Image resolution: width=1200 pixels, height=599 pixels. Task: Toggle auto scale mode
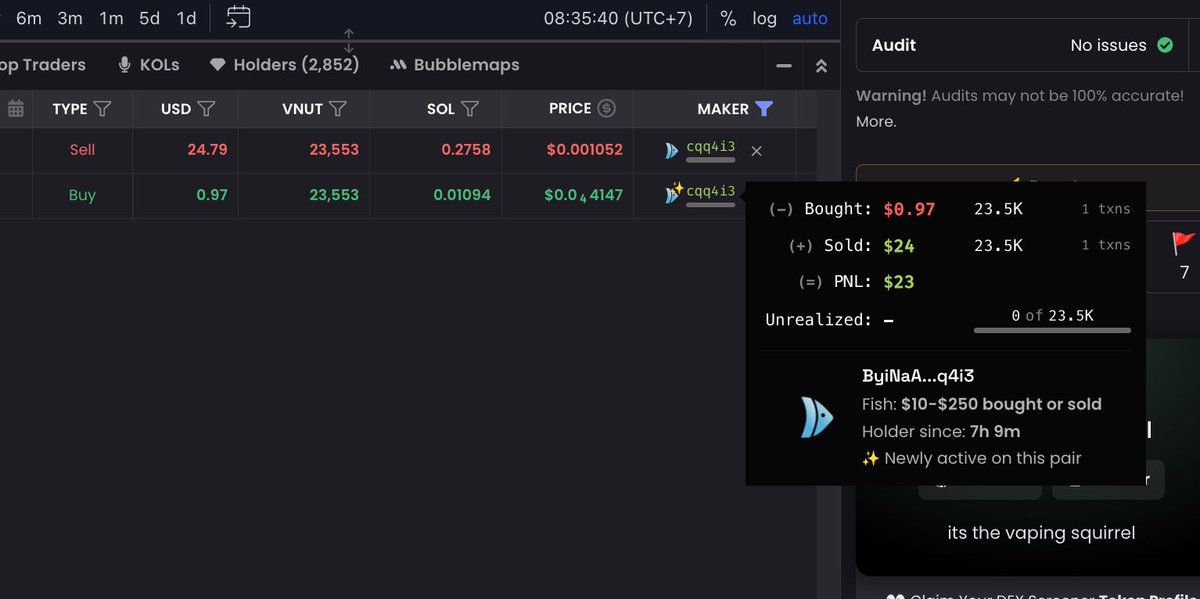pyautogui.click(x=810, y=18)
